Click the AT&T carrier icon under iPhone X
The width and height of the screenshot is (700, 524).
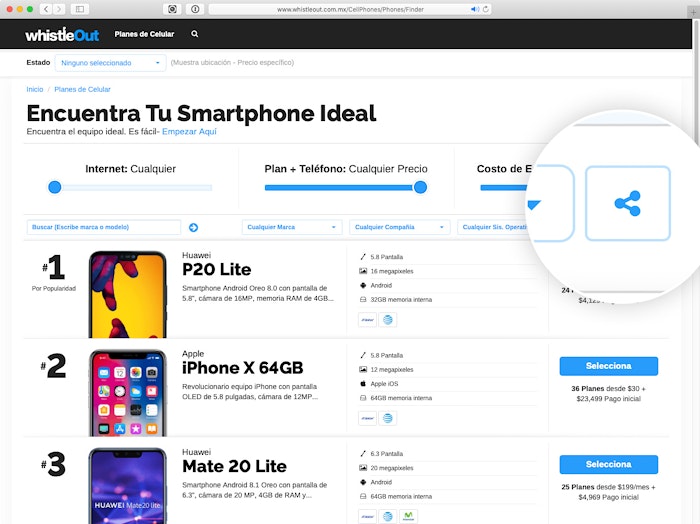click(388, 418)
